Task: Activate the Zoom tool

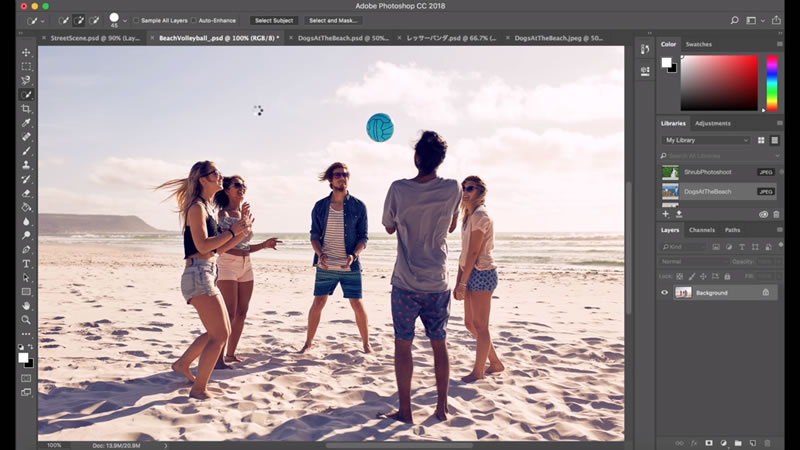Action: [26, 319]
